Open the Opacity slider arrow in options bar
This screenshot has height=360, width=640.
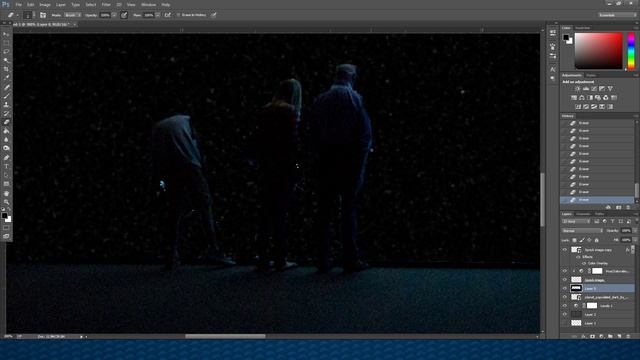114,15
